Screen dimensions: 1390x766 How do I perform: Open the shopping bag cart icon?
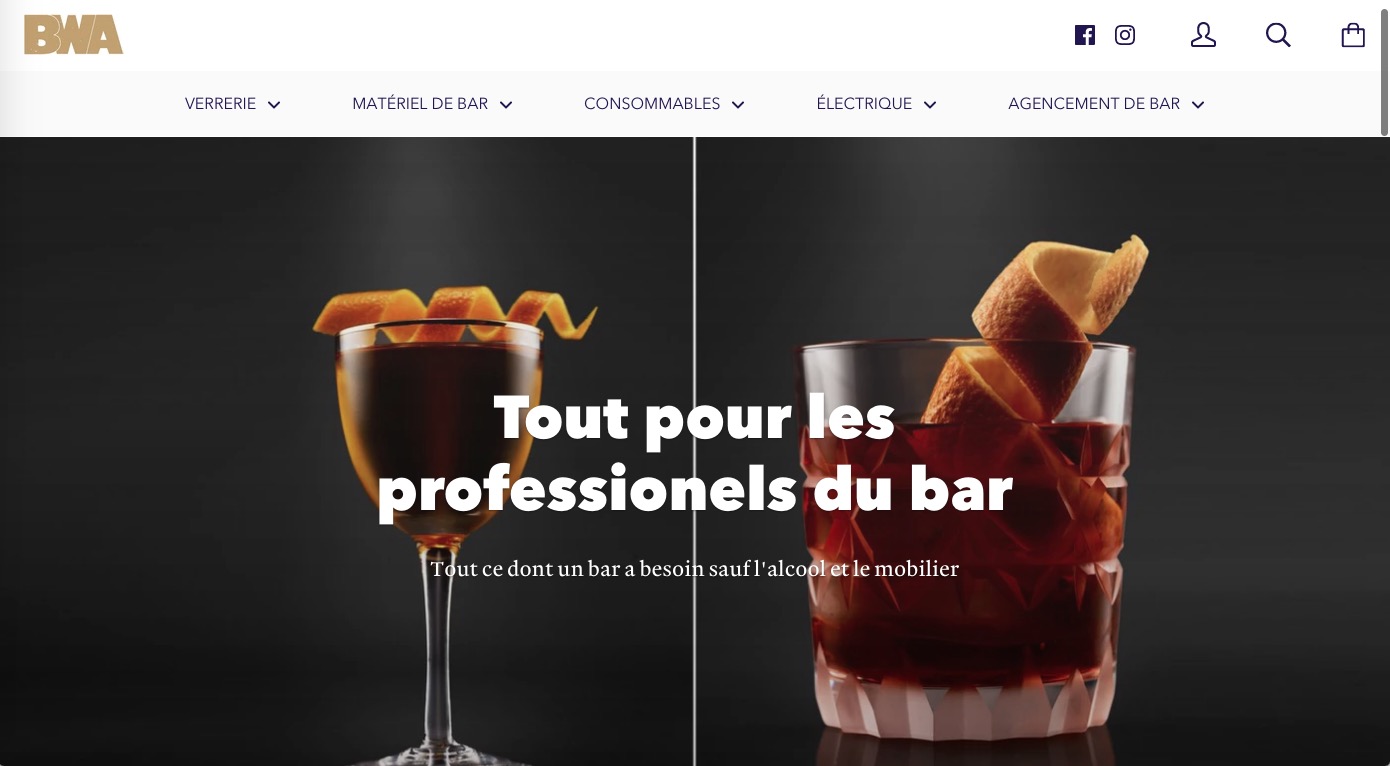[x=1353, y=36]
